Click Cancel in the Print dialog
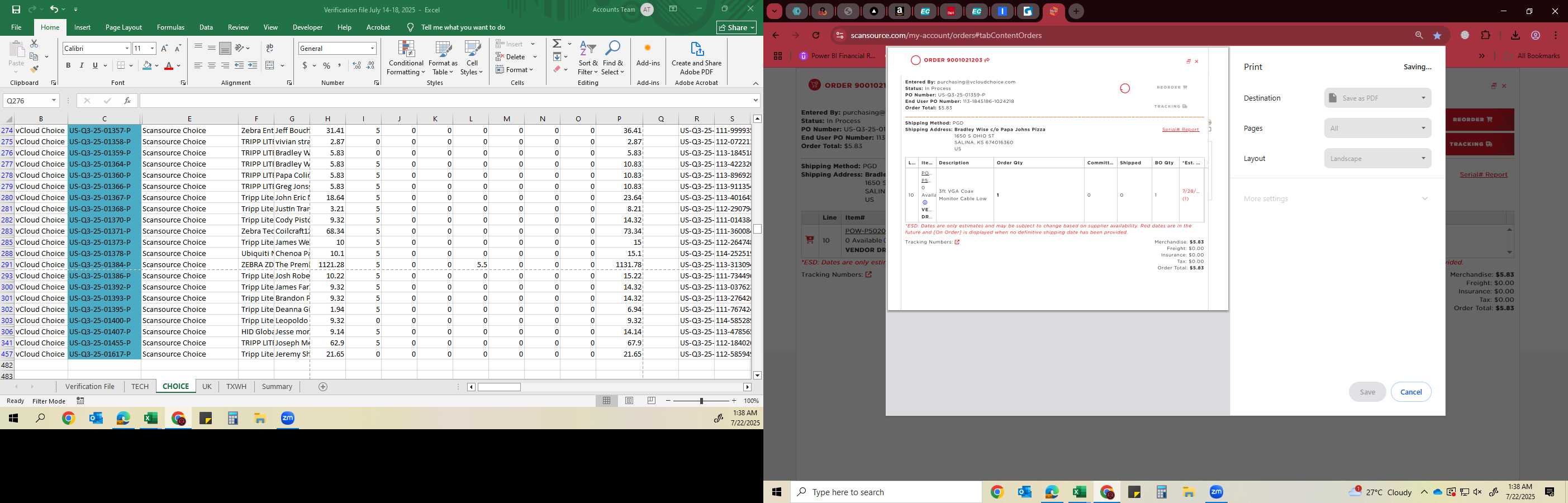 point(1411,392)
